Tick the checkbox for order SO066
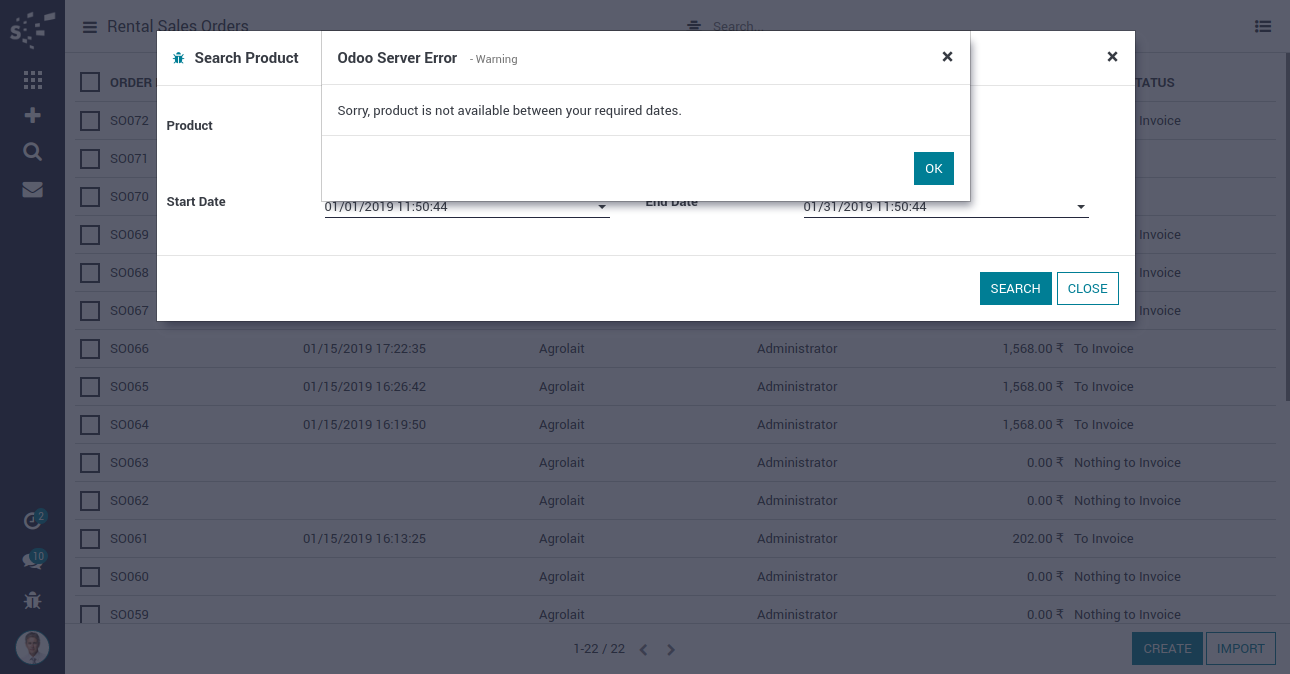 (90, 349)
